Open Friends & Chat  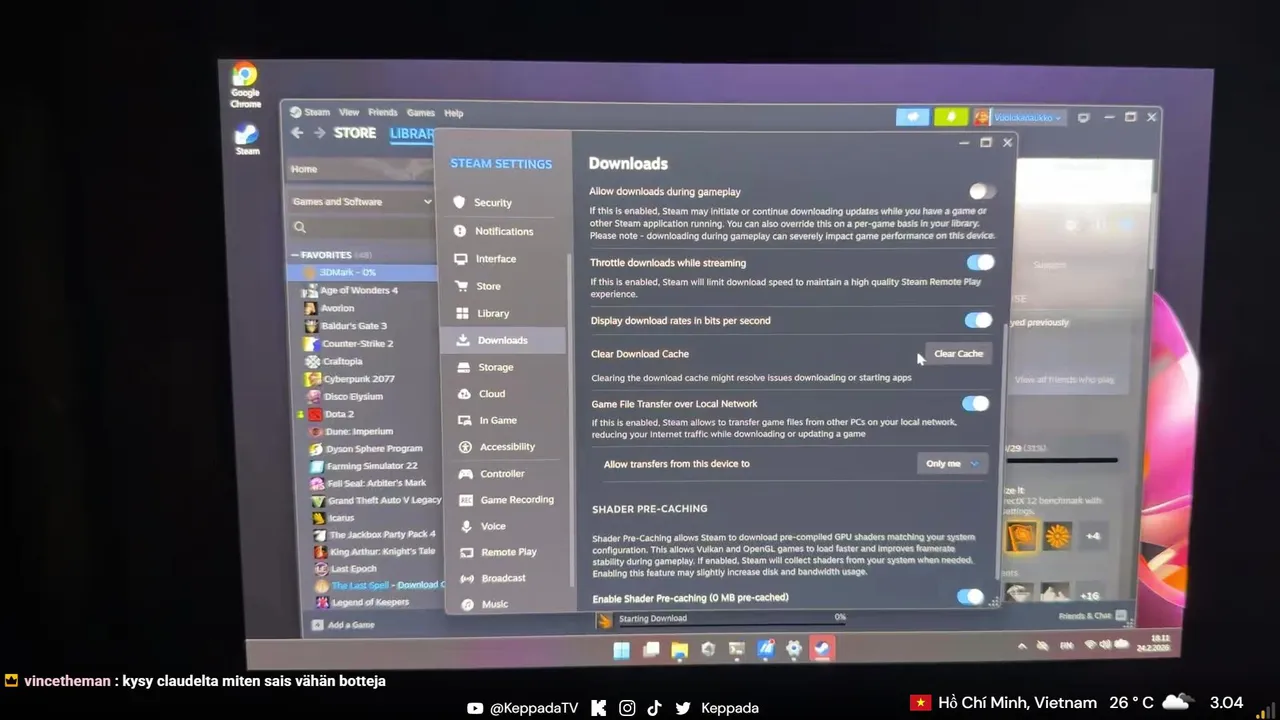1092,616
